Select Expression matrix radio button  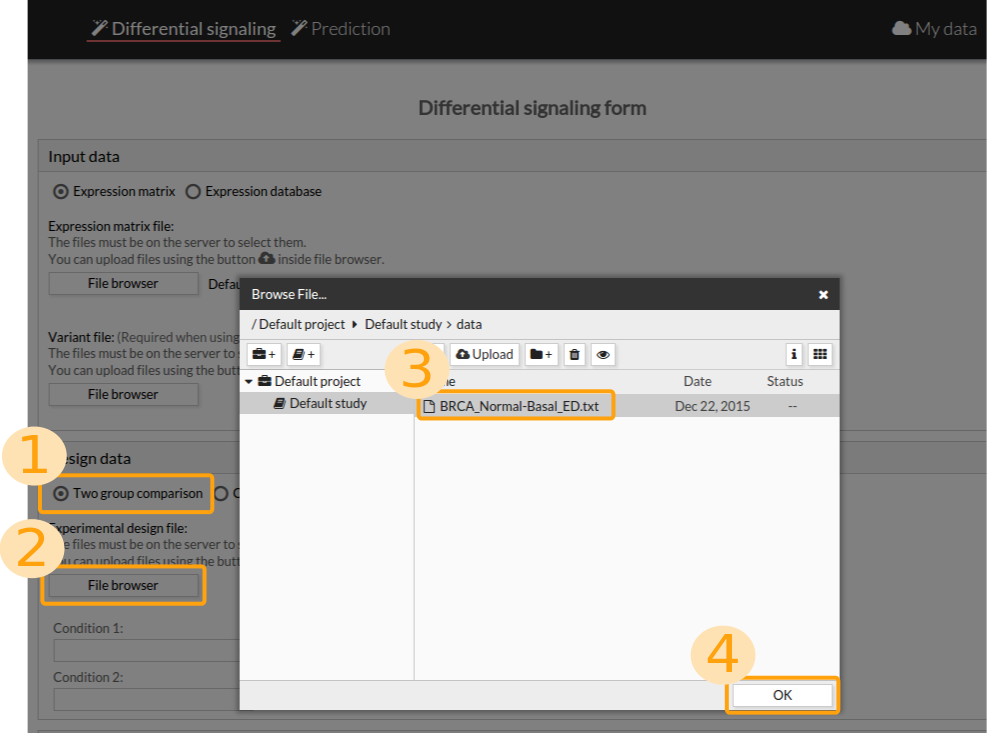click(x=61, y=191)
